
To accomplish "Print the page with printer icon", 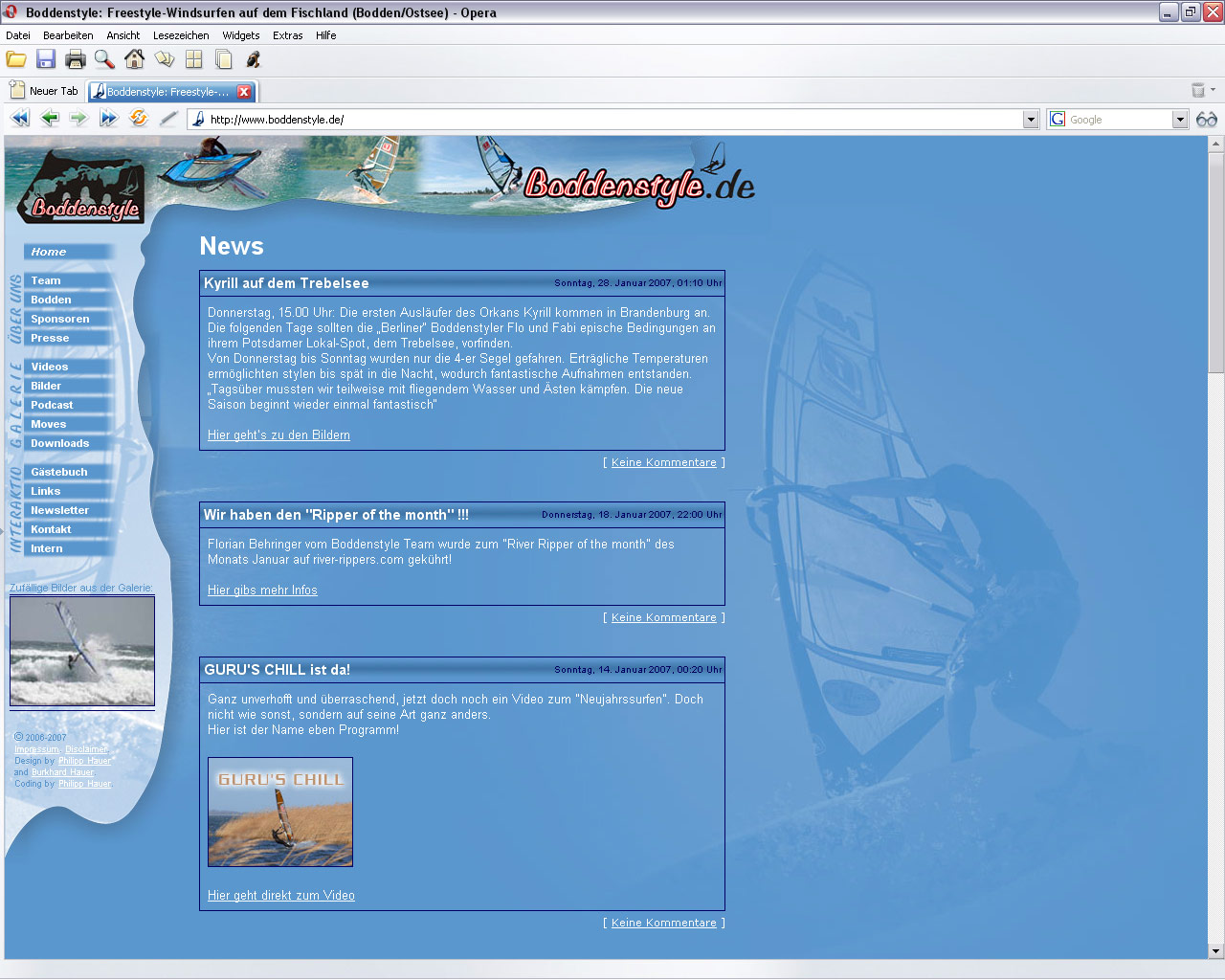I will coord(76,59).
